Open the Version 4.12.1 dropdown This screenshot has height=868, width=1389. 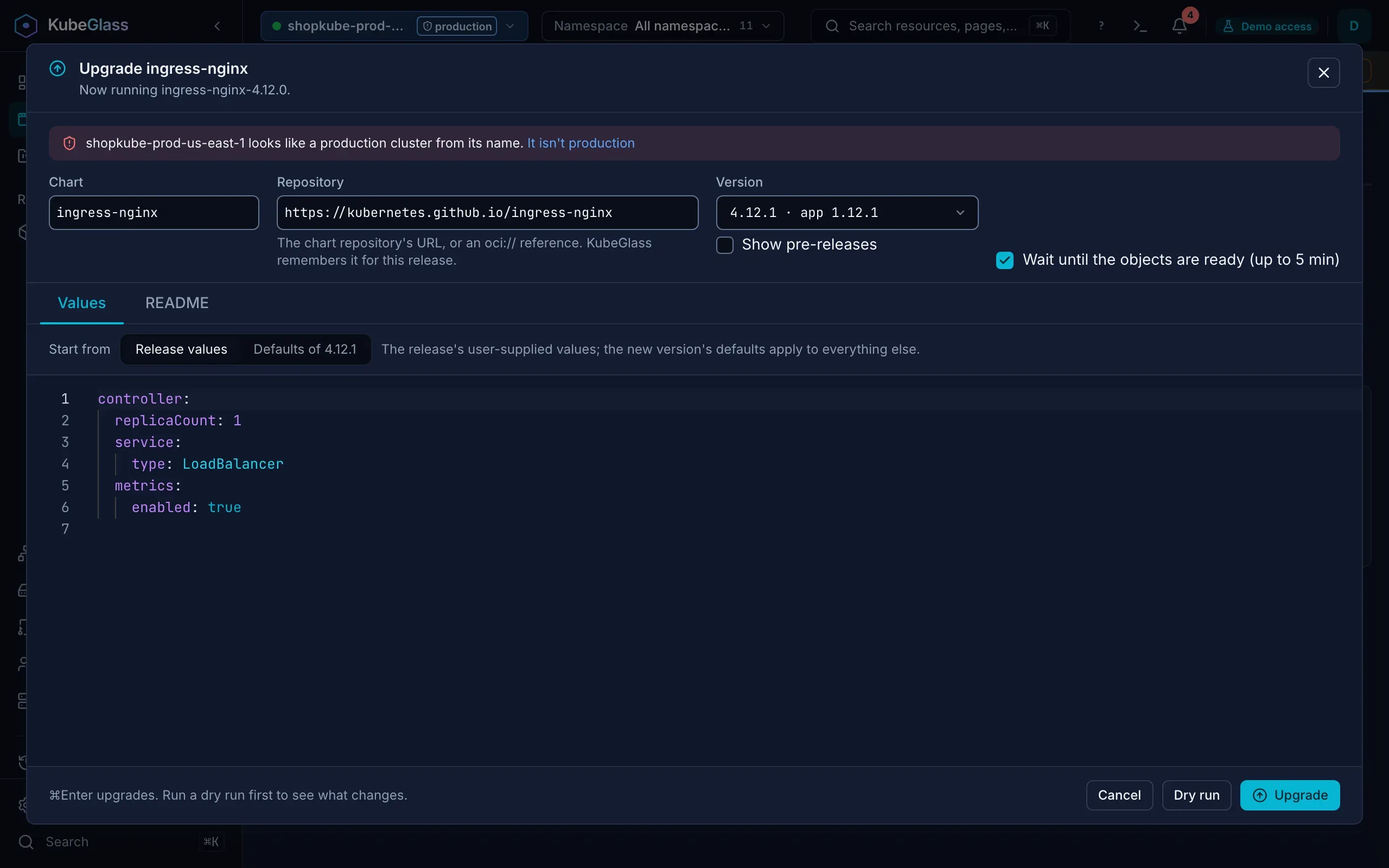pos(846,213)
